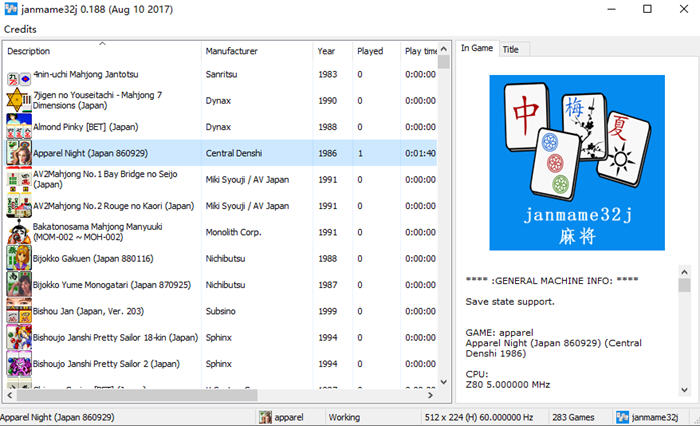Click the apparel icon in status bar
The image size is (700, 426).
(x=265, y=417)
